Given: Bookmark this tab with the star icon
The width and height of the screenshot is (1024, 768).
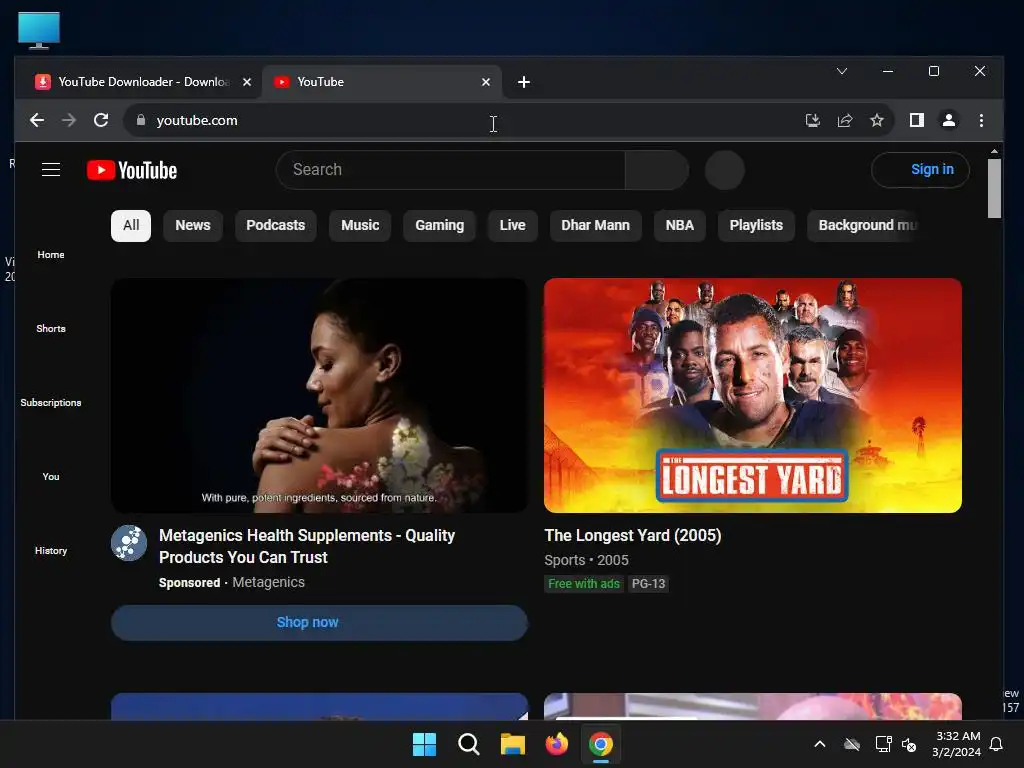Looking at the screenshot, I should 876,120.
